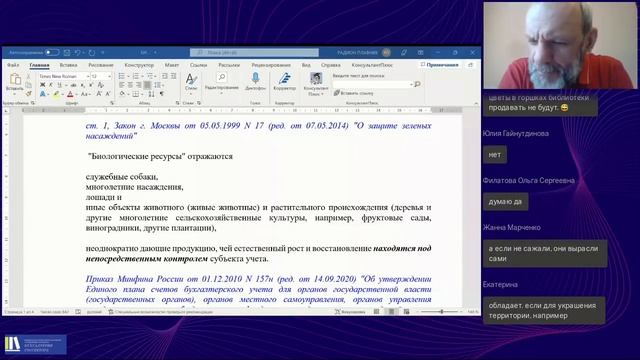Click Accessibility check status bar item

(x=160, y=312)
